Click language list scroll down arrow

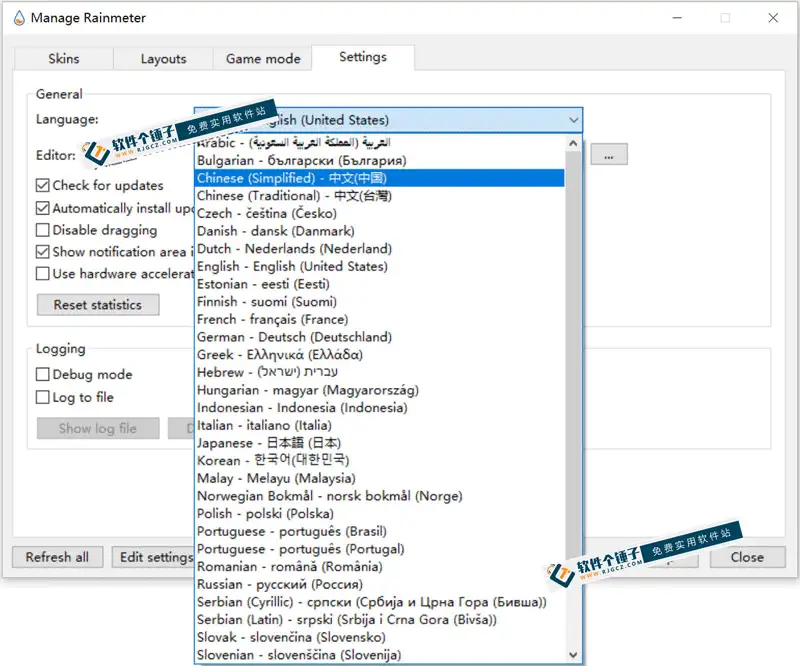[x=573, y=655]
